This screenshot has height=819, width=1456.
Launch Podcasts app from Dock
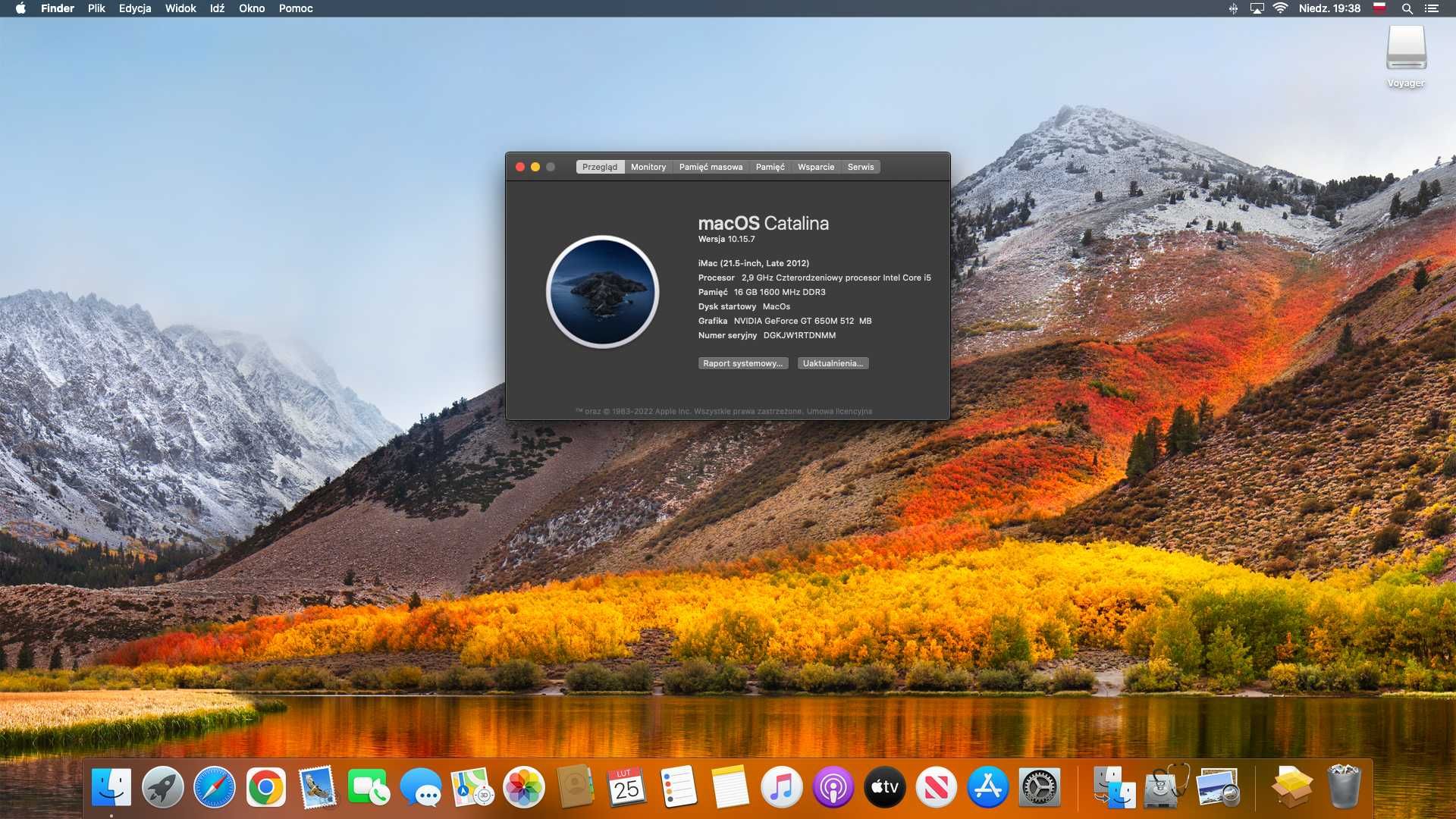[833, 788]
